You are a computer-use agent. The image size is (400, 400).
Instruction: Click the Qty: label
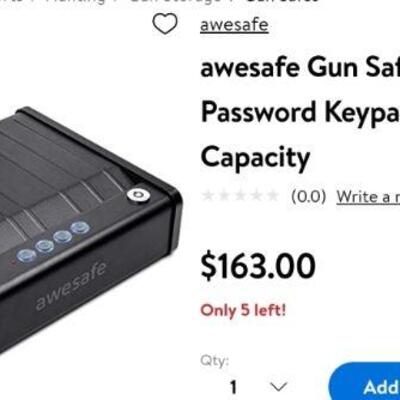215,361
